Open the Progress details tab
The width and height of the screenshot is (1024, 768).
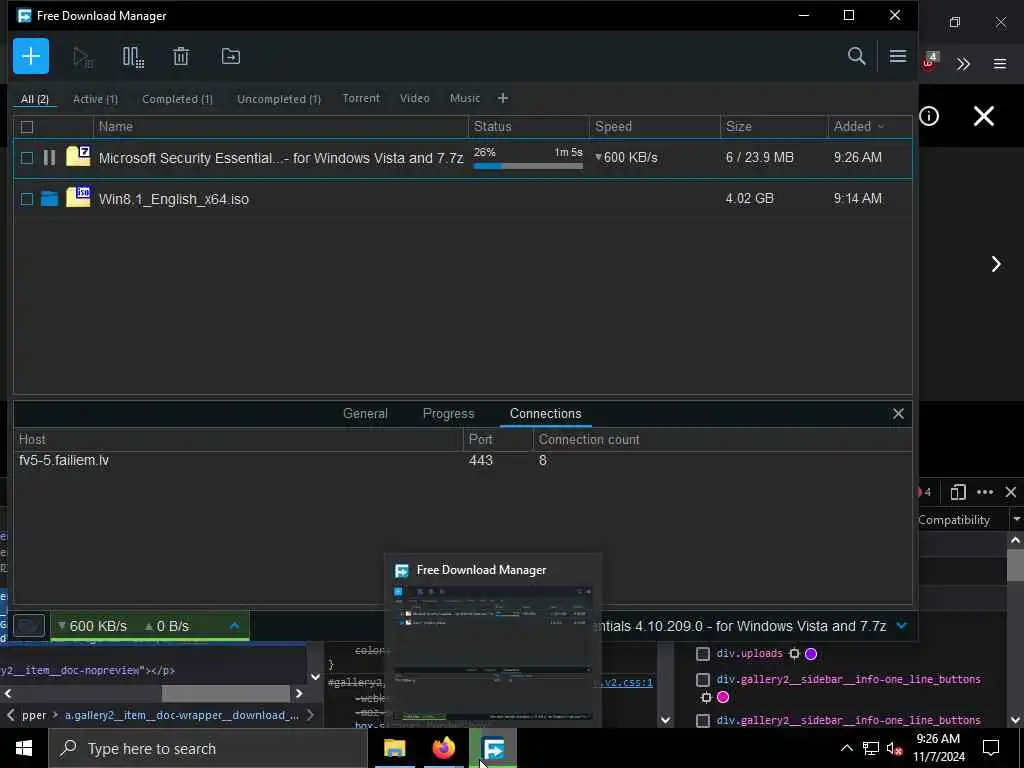click(x=449, y=413)
